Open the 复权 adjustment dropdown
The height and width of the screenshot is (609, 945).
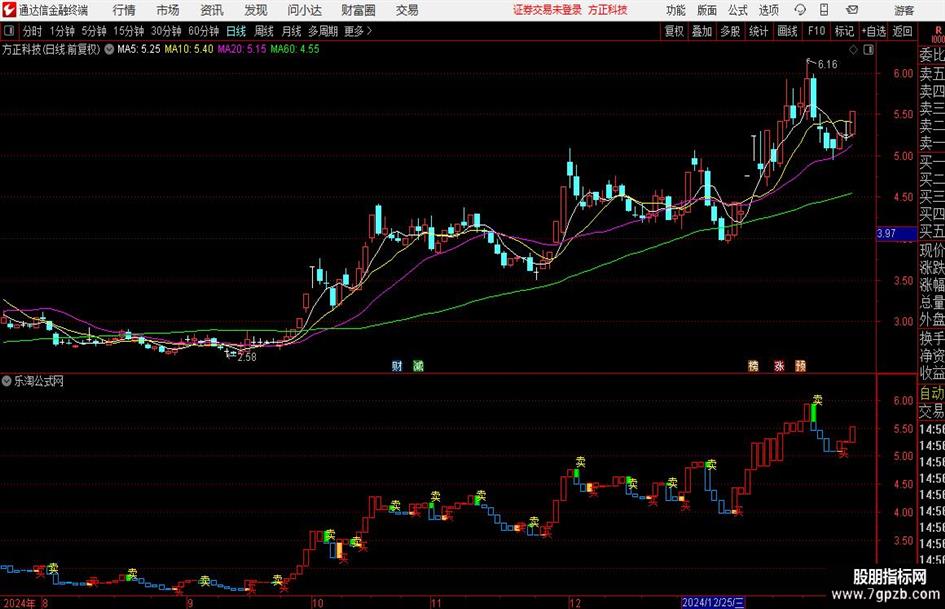[x=674, y=31]
